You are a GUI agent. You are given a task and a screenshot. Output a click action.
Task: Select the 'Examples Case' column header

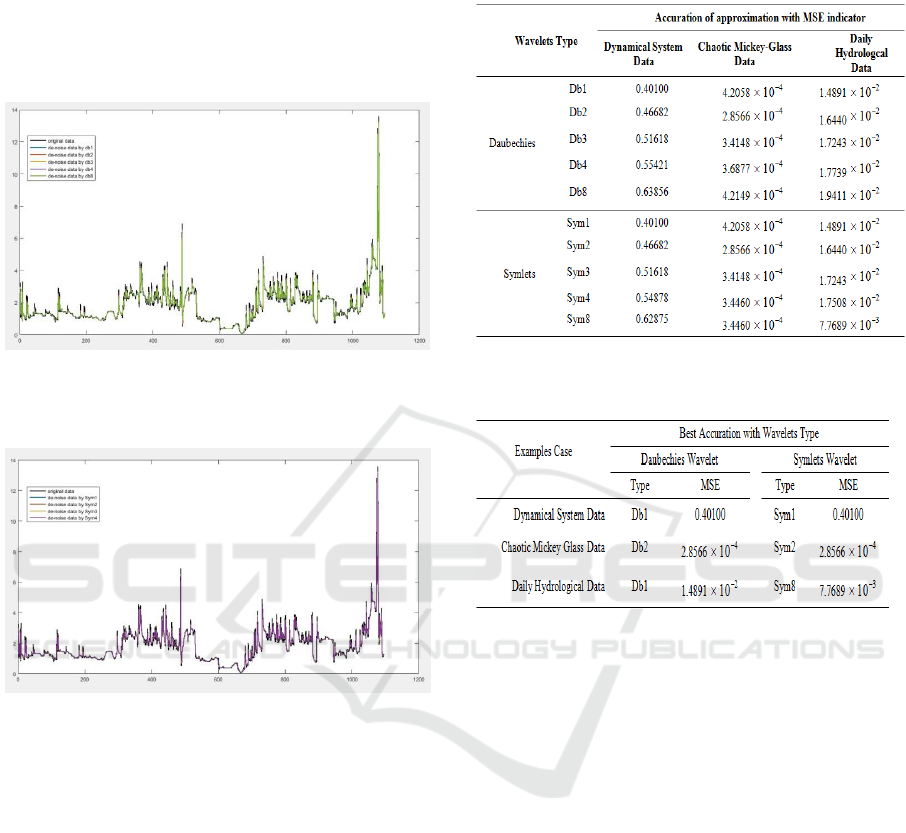[x=544, y=451]
